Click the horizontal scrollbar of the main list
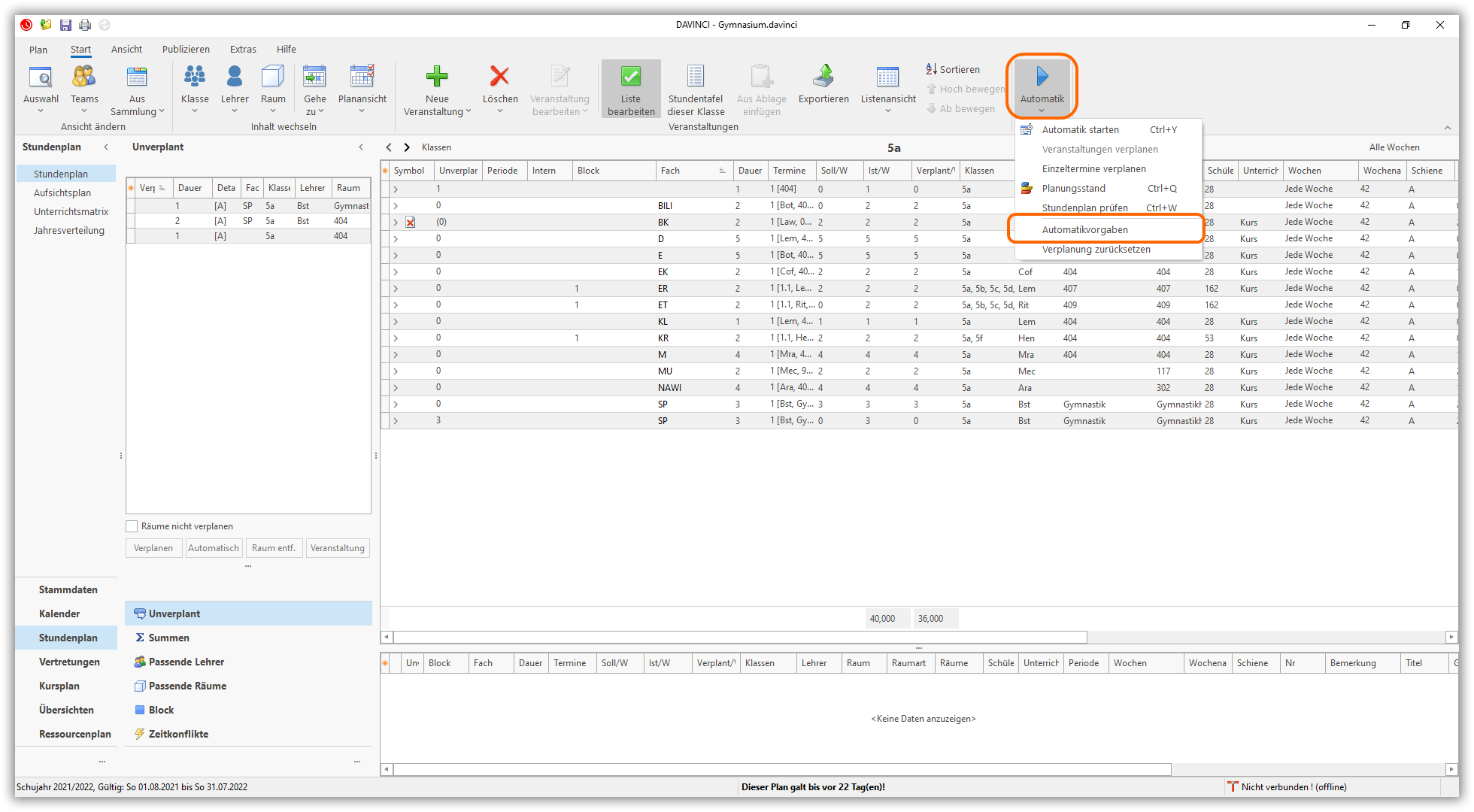Viewport: 1474px width, 812px height. pyautogui.click(x=740, y=638)
